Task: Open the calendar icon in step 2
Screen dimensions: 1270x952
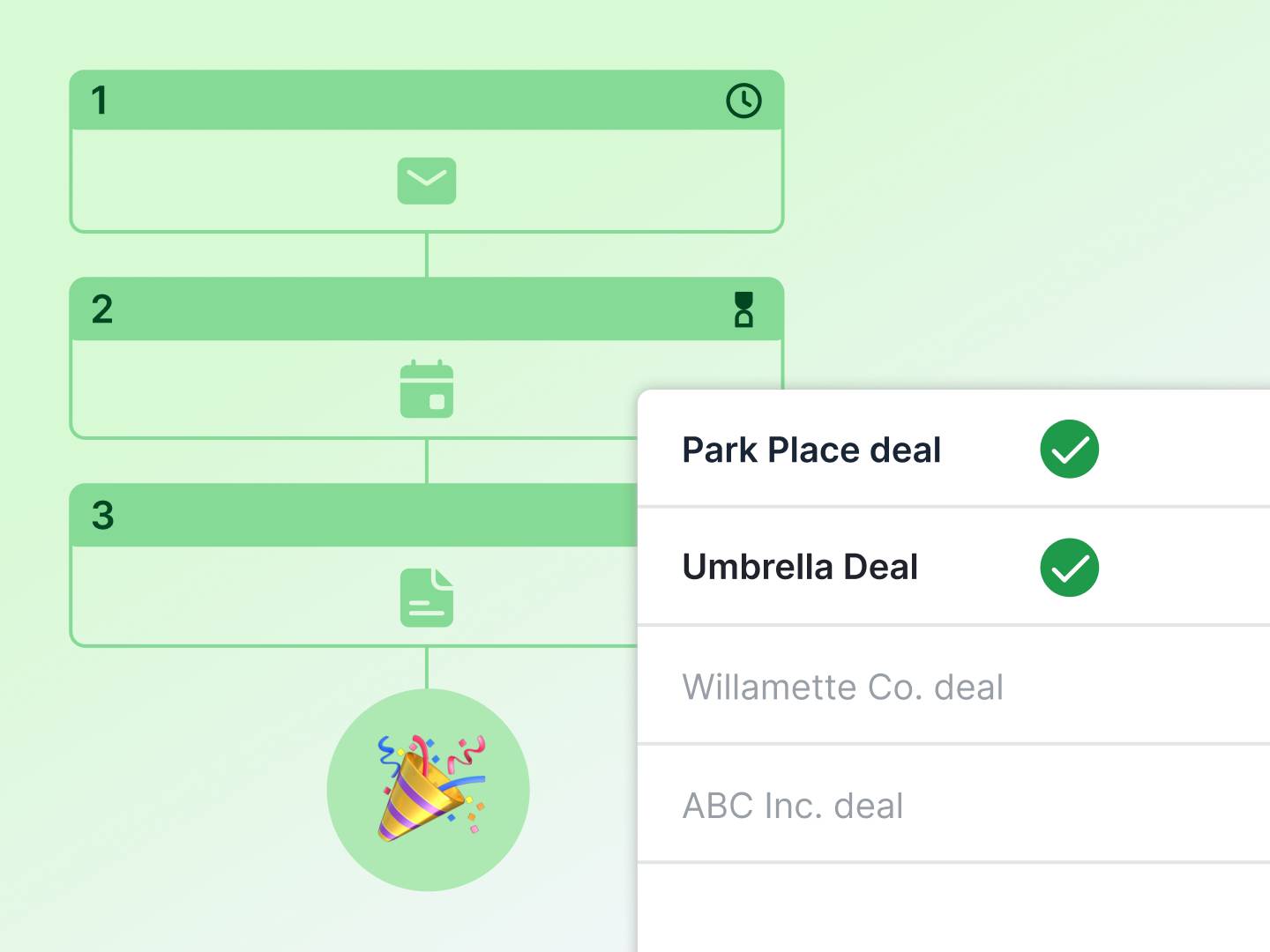Action: (x=427, y=389)
